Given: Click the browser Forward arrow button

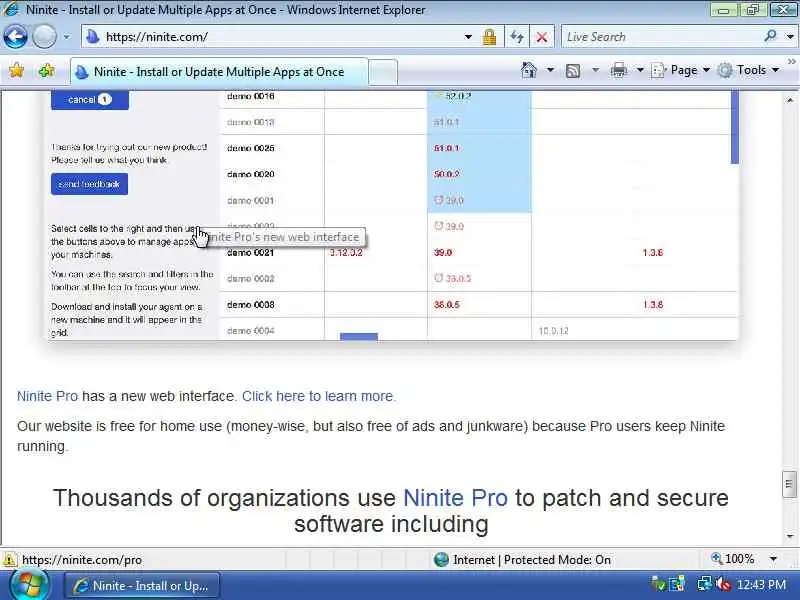Looking at the screenshot, I should tap(44, 37).
